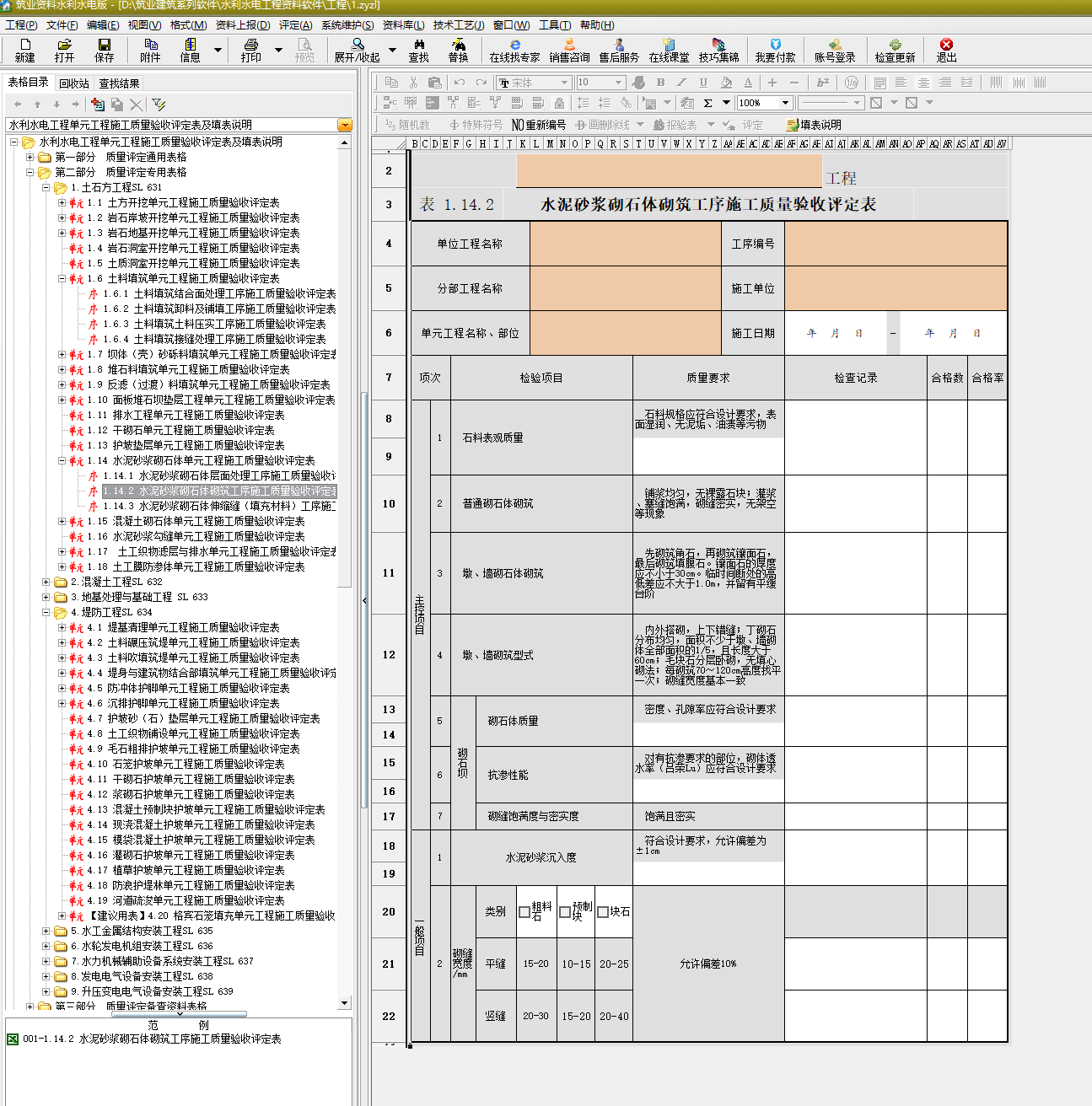Expand the 2.混凝土工程SL 632 folder
Screen dimensions: 1092x1106
click(46, 583)
